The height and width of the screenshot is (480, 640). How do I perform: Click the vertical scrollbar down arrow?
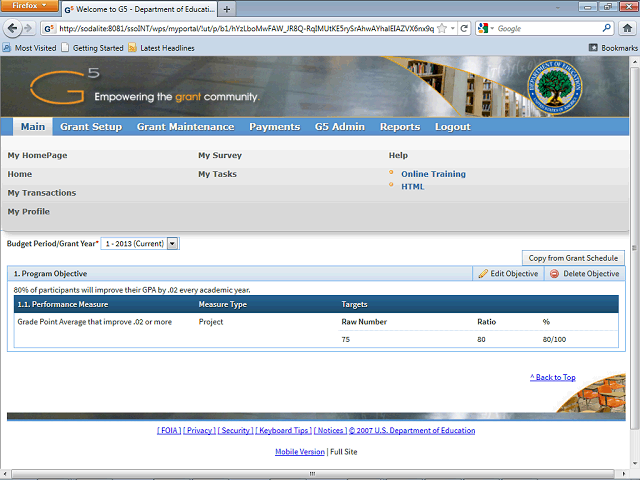635,464
